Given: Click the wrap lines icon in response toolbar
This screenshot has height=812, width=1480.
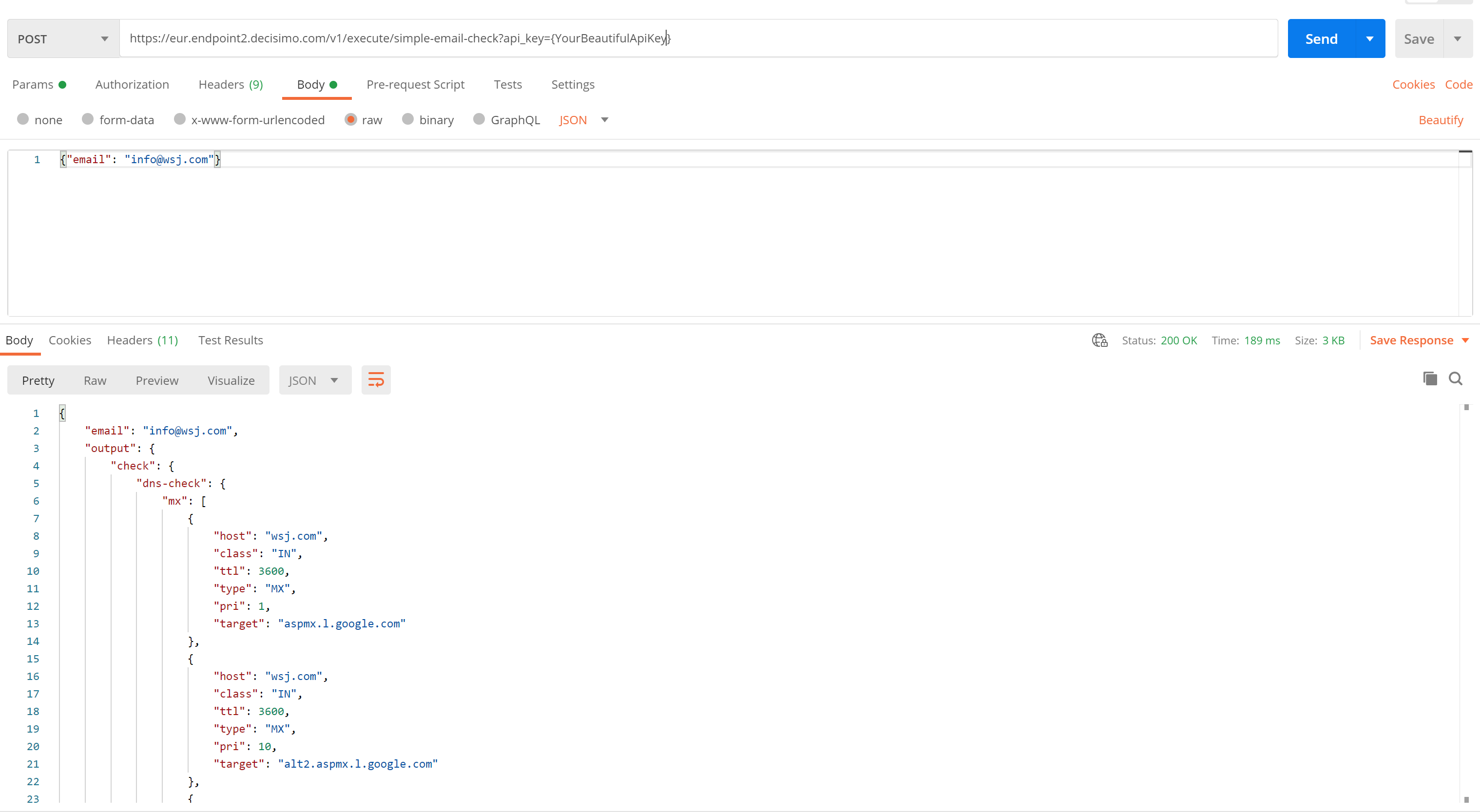Looking at the screenshot, I should click(376, 380).
